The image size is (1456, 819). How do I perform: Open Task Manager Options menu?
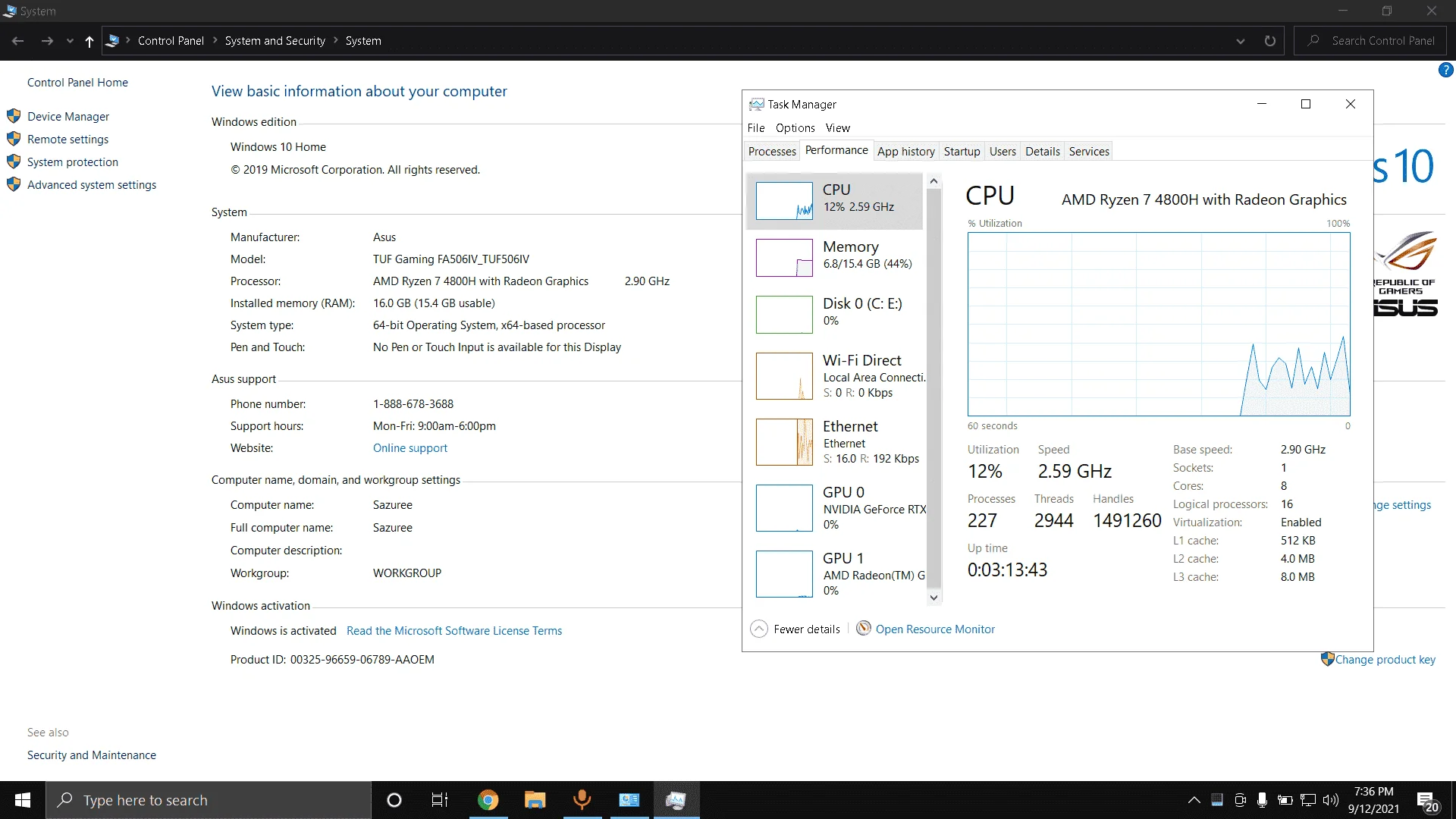click(x=795, y=127)
